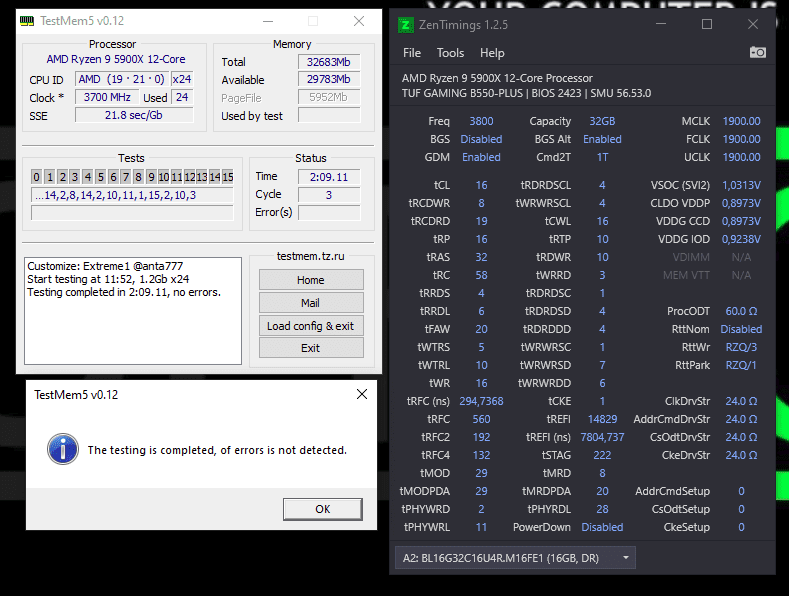The image size is (789, 596).
Task: Click the RttPark value RZQ/1
Action: point(741,365)
